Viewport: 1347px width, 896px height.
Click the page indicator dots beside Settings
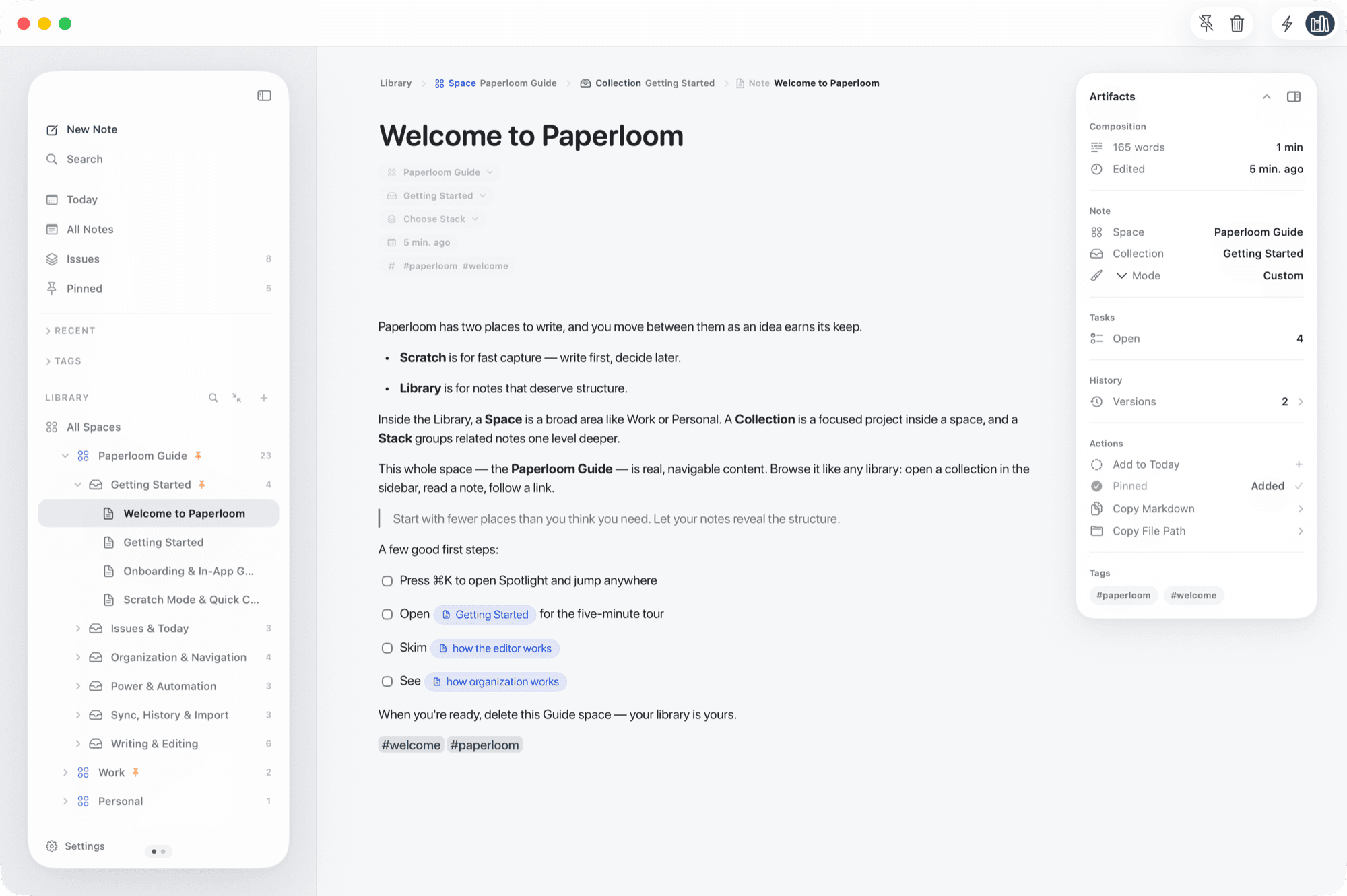158,852
